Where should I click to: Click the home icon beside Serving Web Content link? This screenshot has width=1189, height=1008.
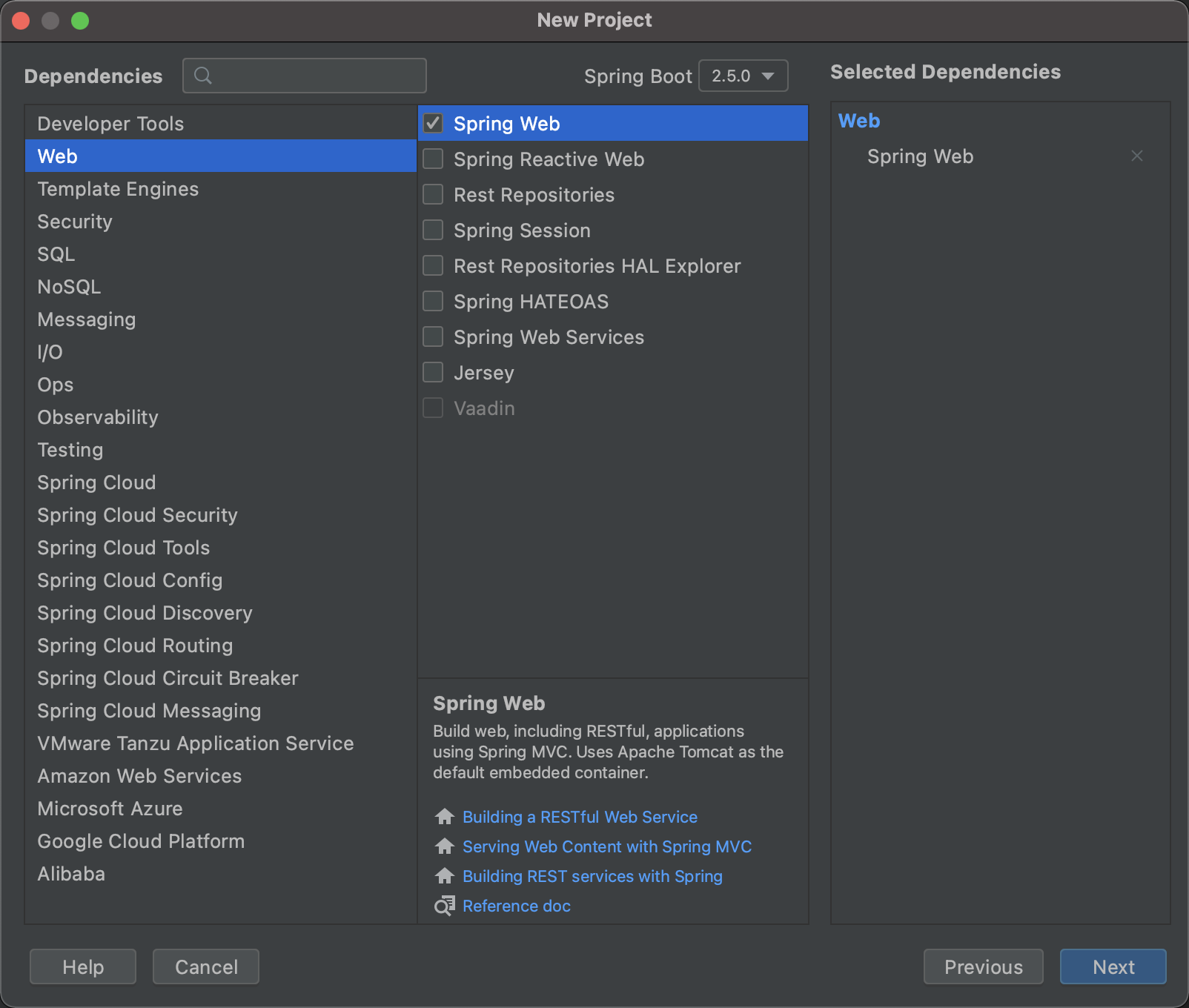(x=444, y=846)
